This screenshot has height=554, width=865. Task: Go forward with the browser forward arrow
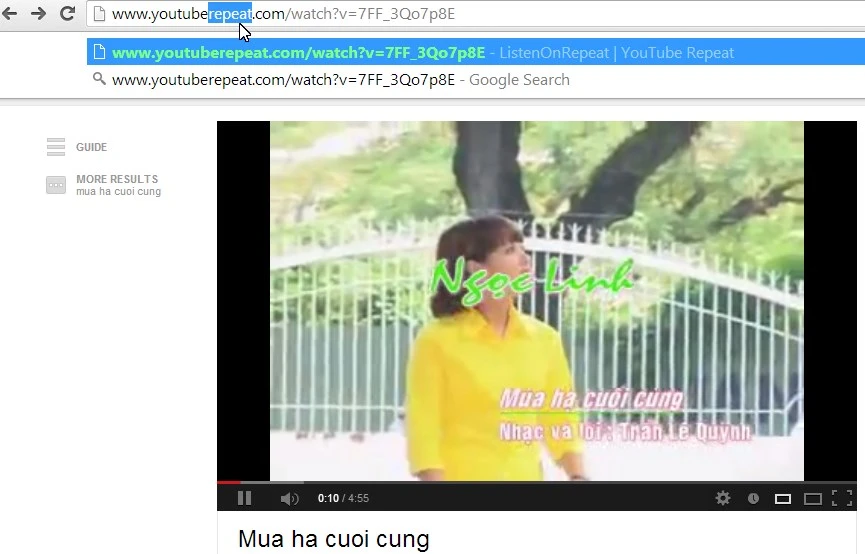[38, 13]
